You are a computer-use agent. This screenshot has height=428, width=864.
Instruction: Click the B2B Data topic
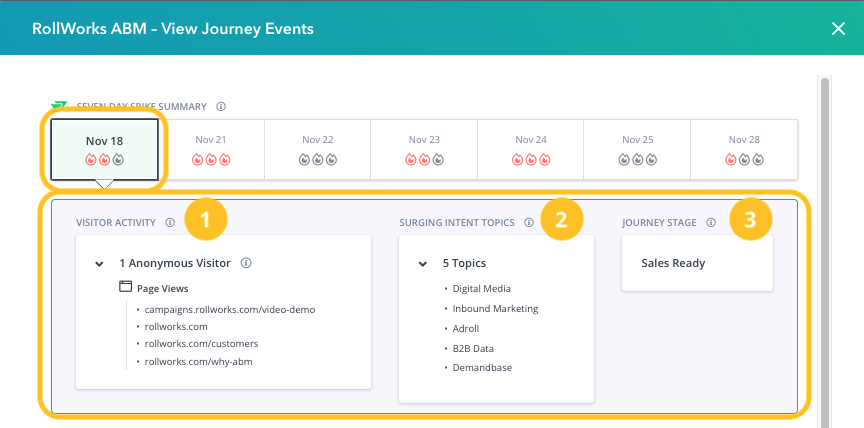coord(473,349)
